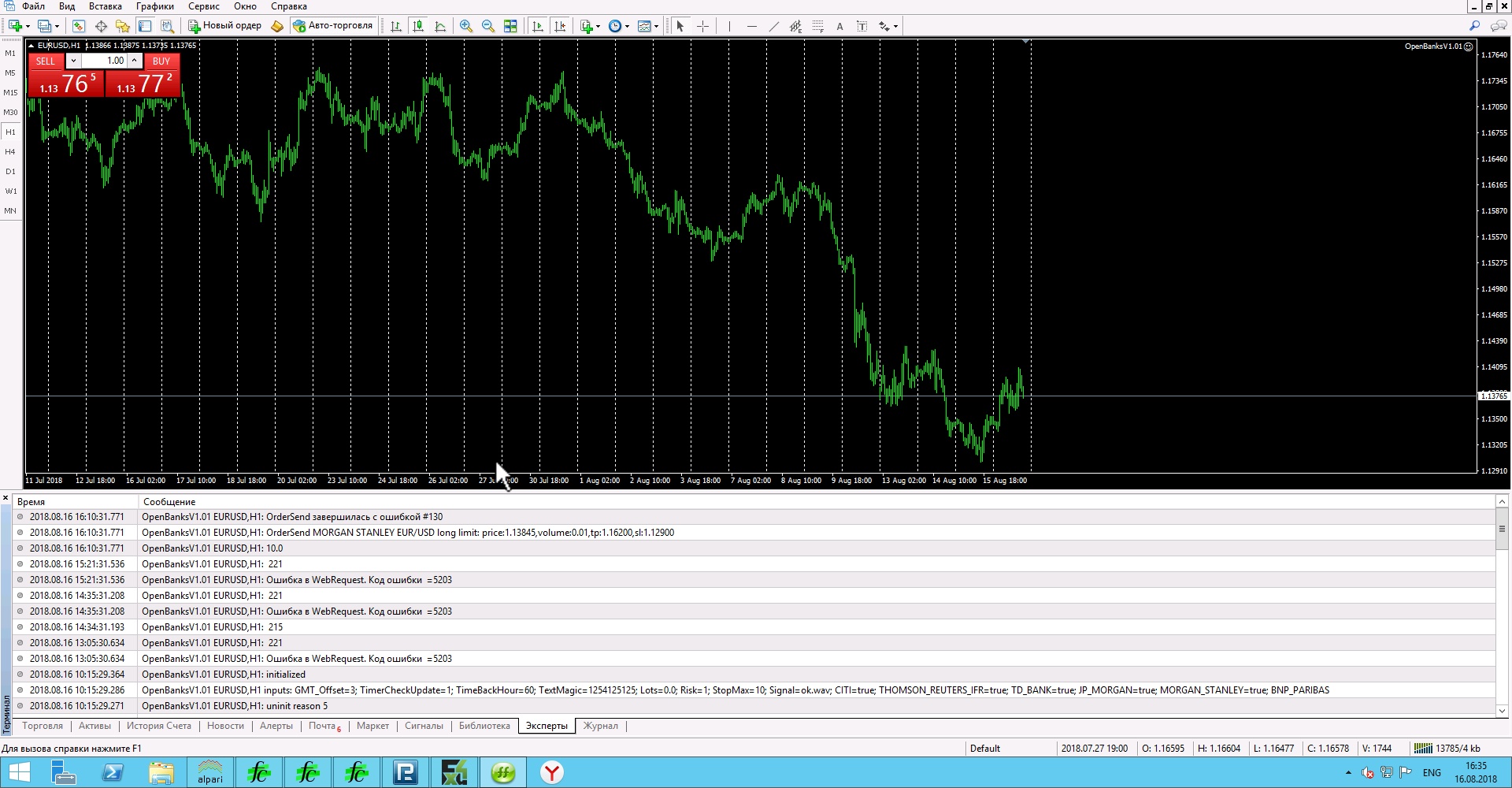Screen dimensions: 1512x788
Task: Open the Alpari taskbar application
Action: coord(210,773)
